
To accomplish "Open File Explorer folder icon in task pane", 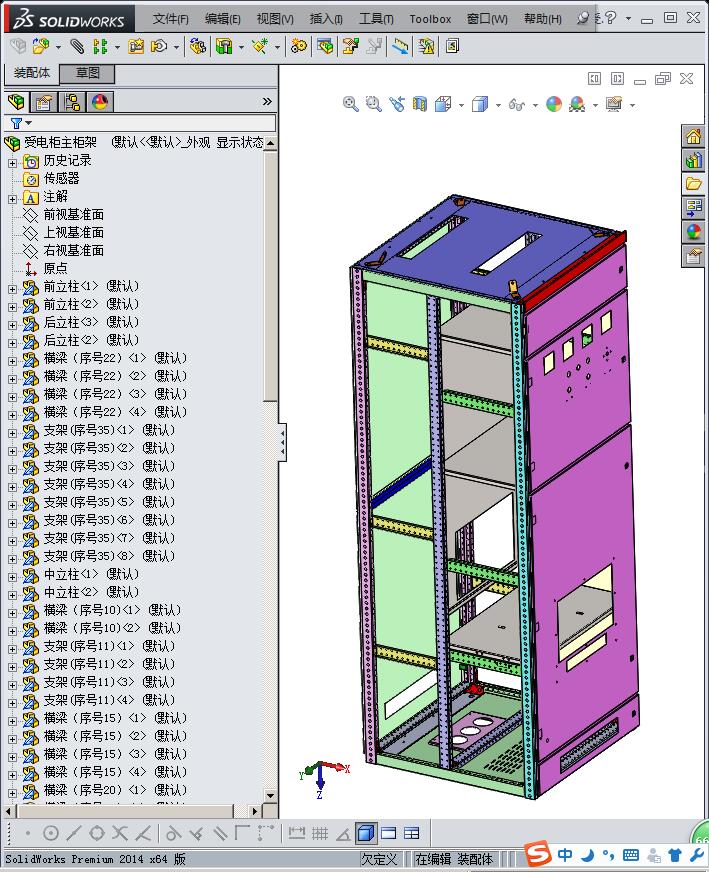I will (693, 184).
